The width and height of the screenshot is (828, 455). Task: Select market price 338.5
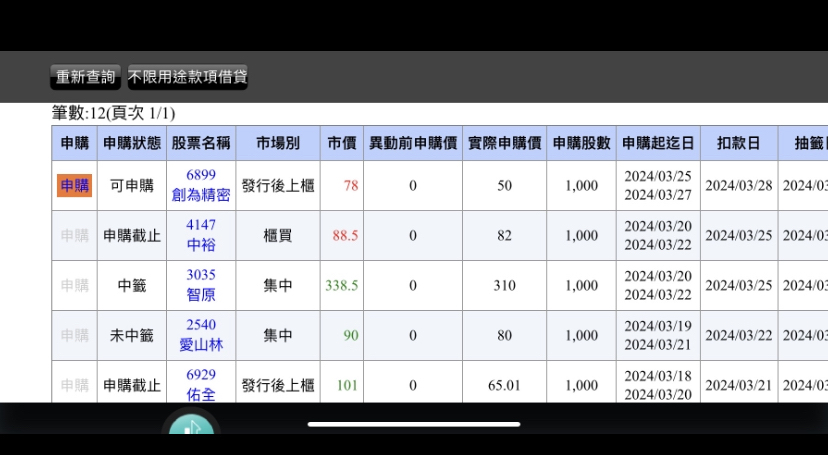pos(342,286)
